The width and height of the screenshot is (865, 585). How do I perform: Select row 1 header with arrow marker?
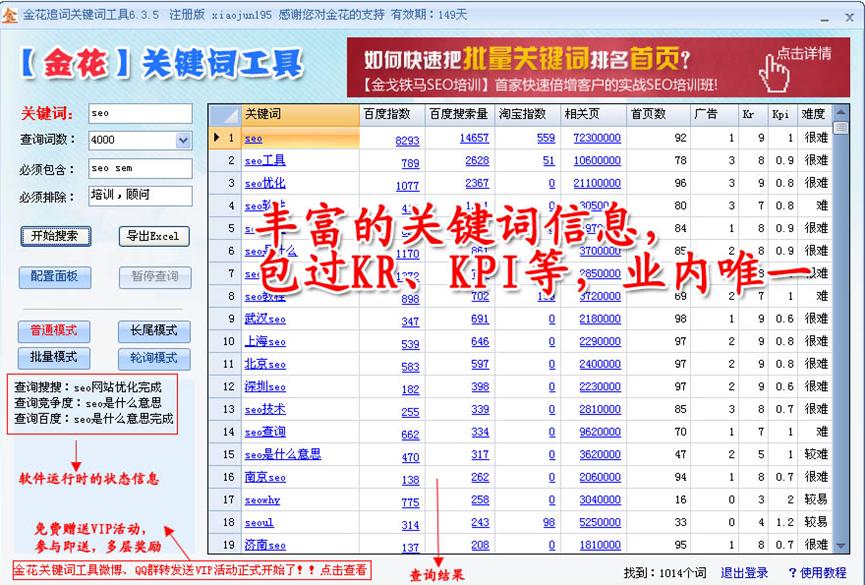tap(225, 138)
